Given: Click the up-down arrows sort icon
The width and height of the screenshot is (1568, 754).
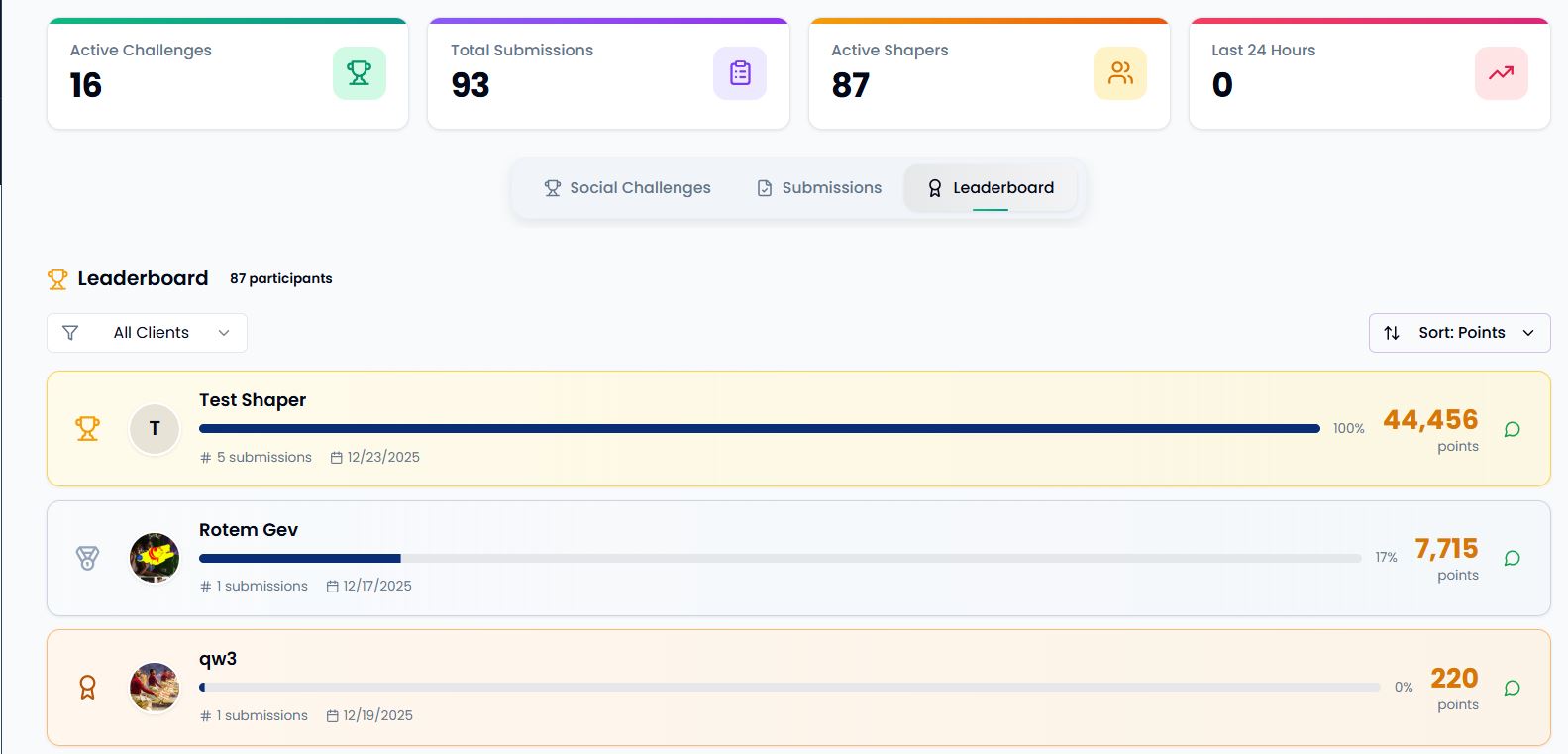Looking at the screenshot, I should 1392,333.
